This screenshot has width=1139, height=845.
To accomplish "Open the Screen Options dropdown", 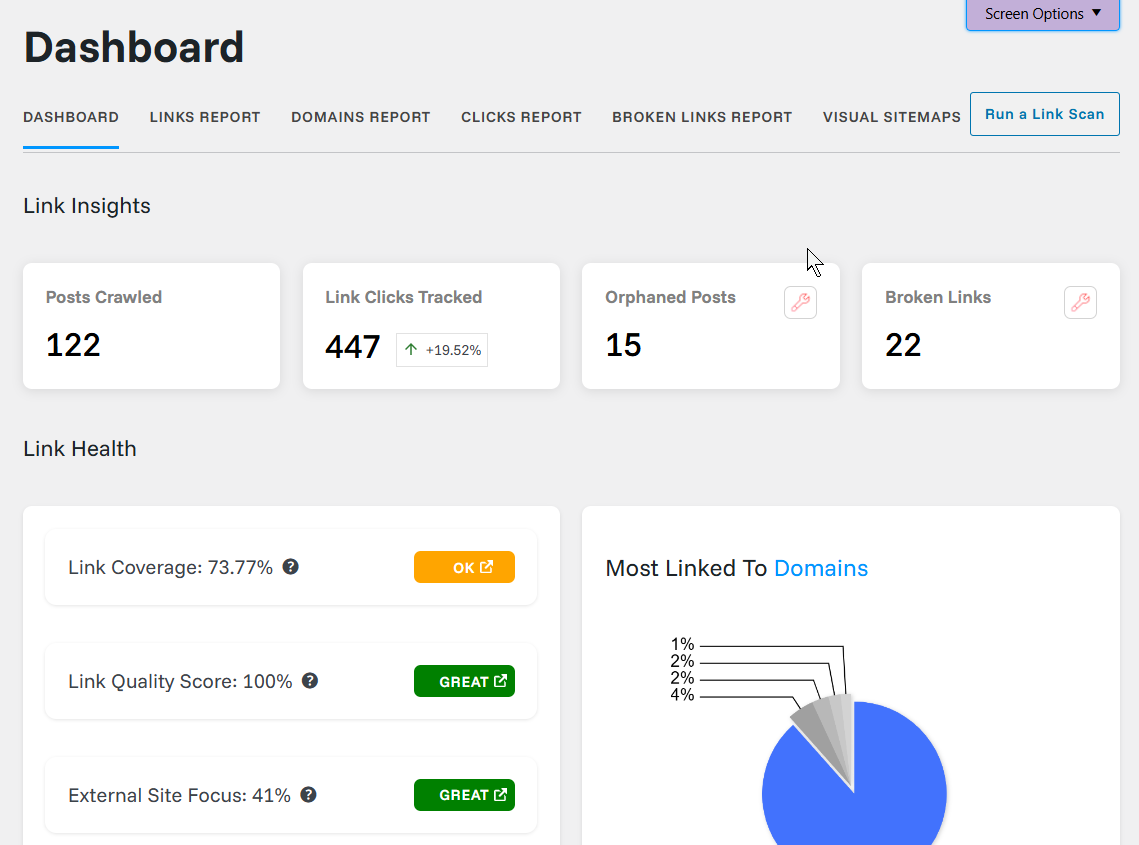I will (1042, 14).
